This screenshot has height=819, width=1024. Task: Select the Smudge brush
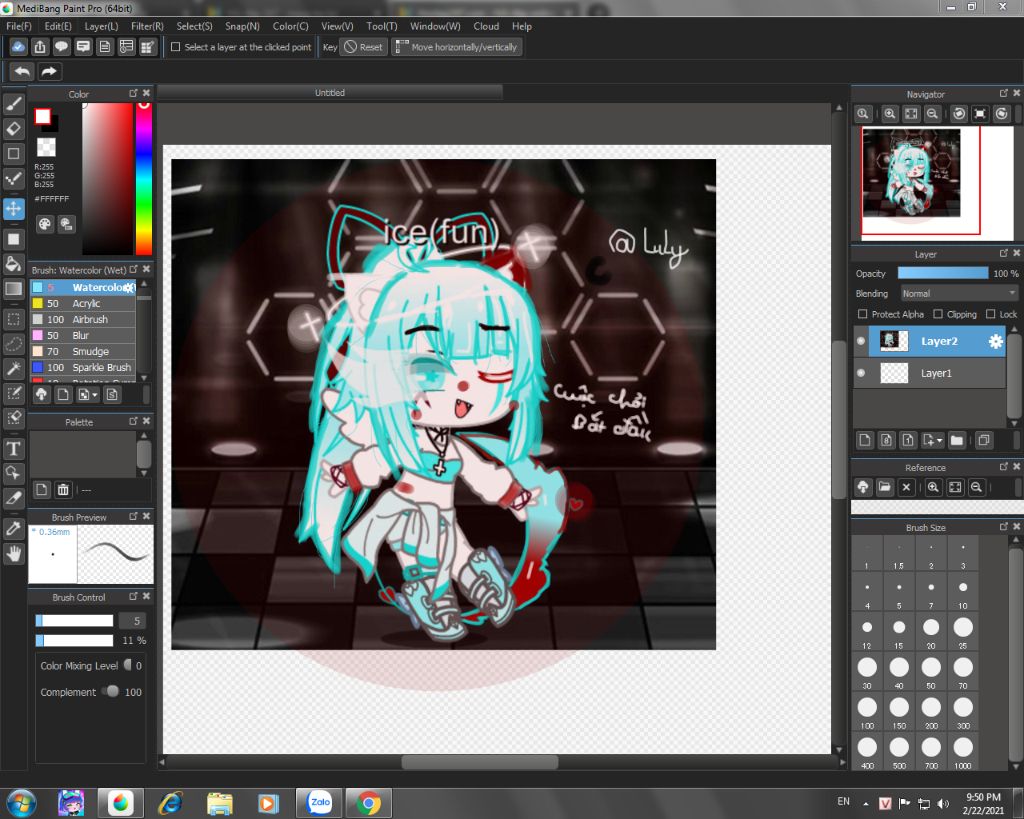point(83,351)
